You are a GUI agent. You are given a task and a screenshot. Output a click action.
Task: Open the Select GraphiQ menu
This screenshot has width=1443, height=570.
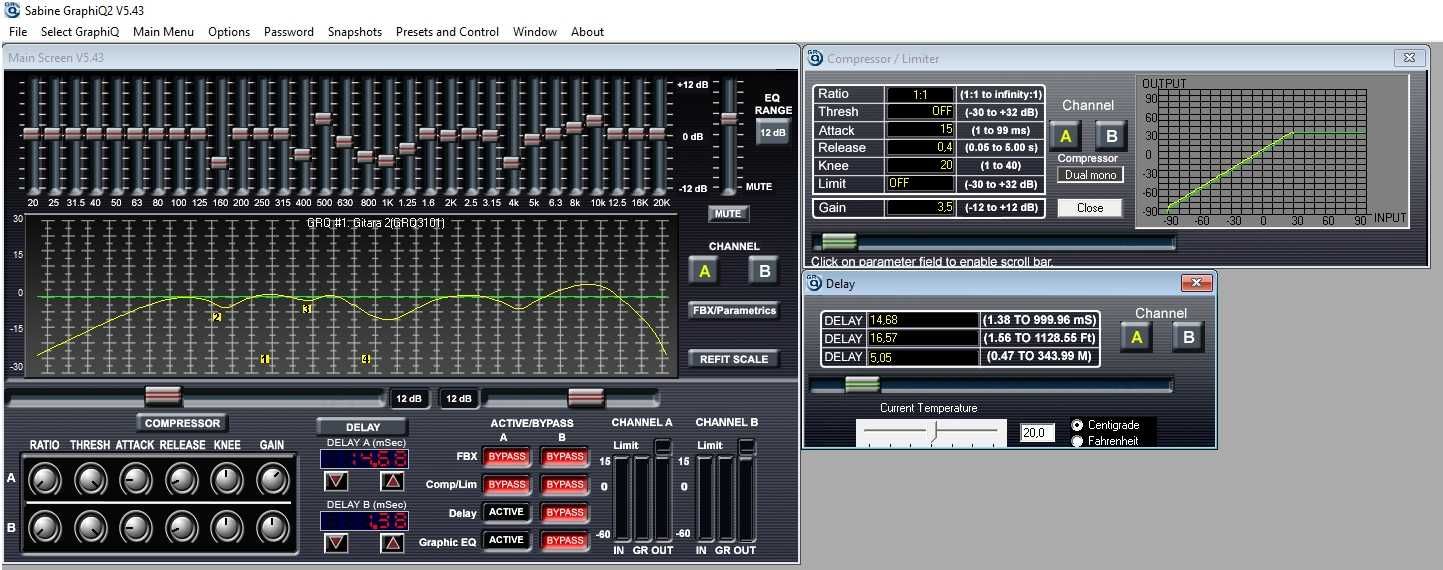coord(80,32)
